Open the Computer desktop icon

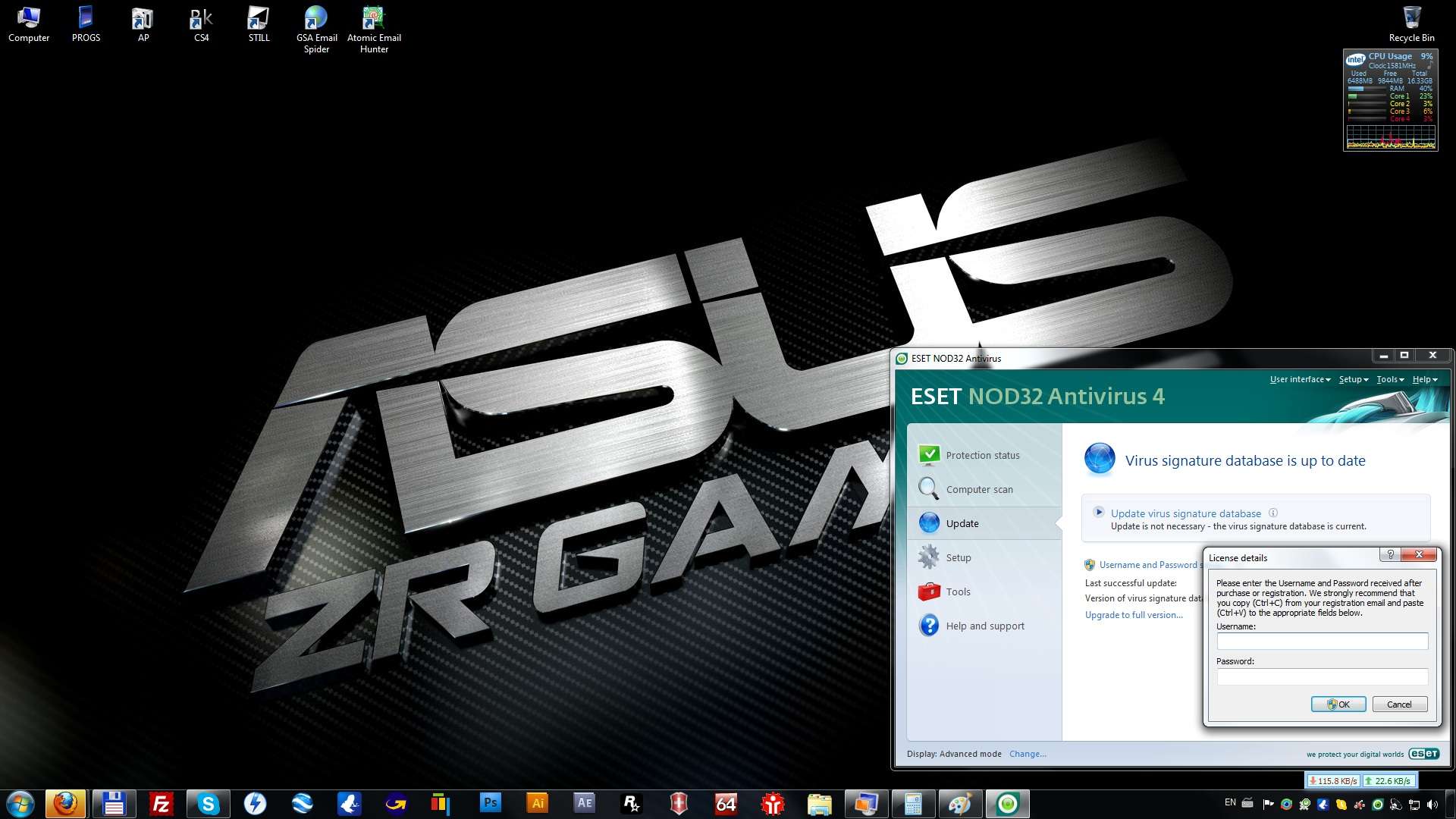tap(28, 24)
